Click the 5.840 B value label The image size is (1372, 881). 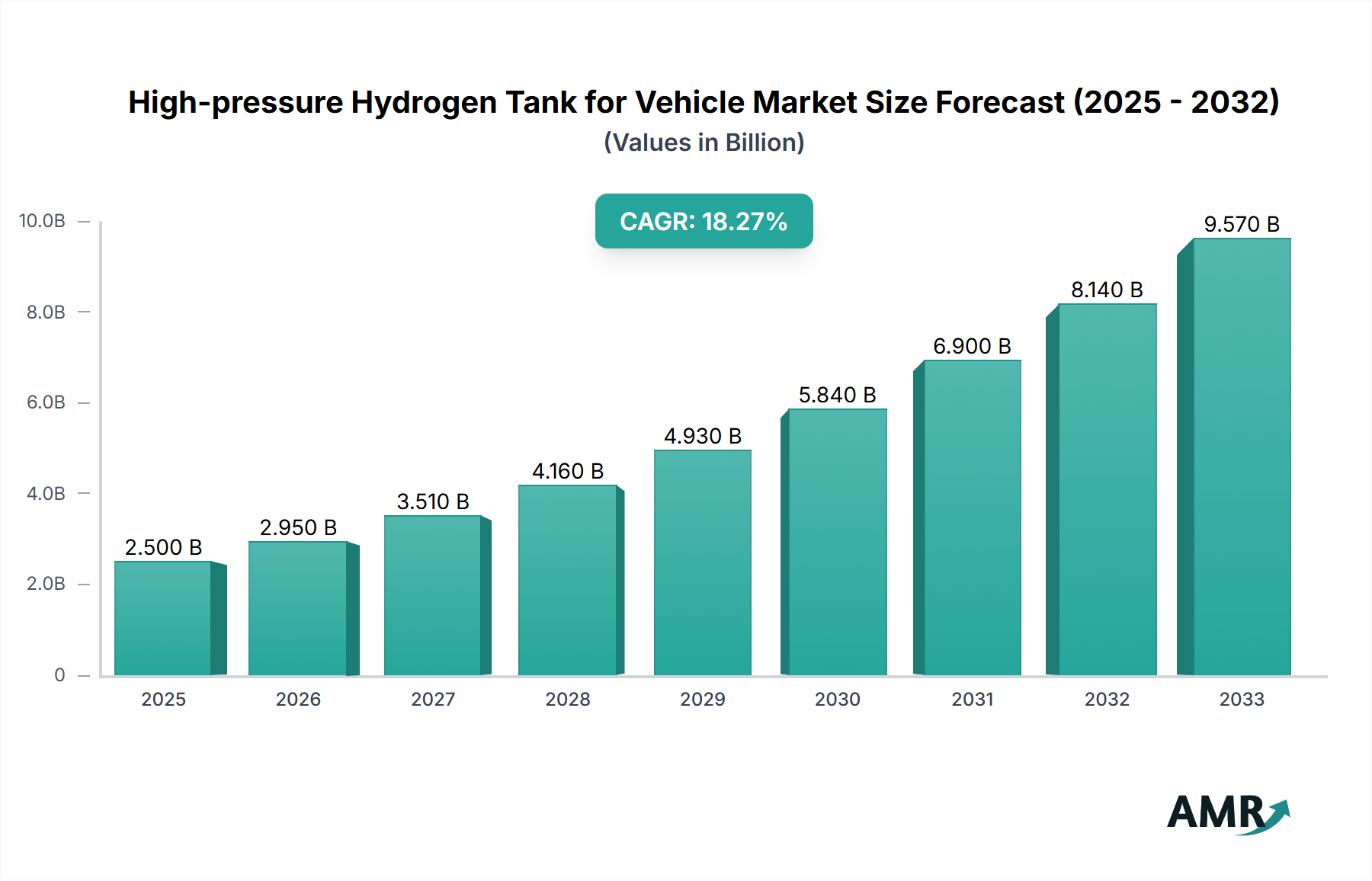click(837, 395)
